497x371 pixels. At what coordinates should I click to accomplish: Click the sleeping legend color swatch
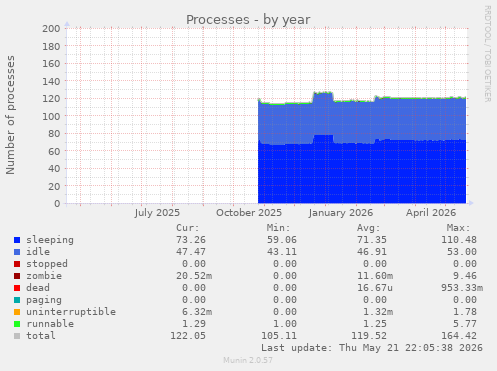[17, 240]
